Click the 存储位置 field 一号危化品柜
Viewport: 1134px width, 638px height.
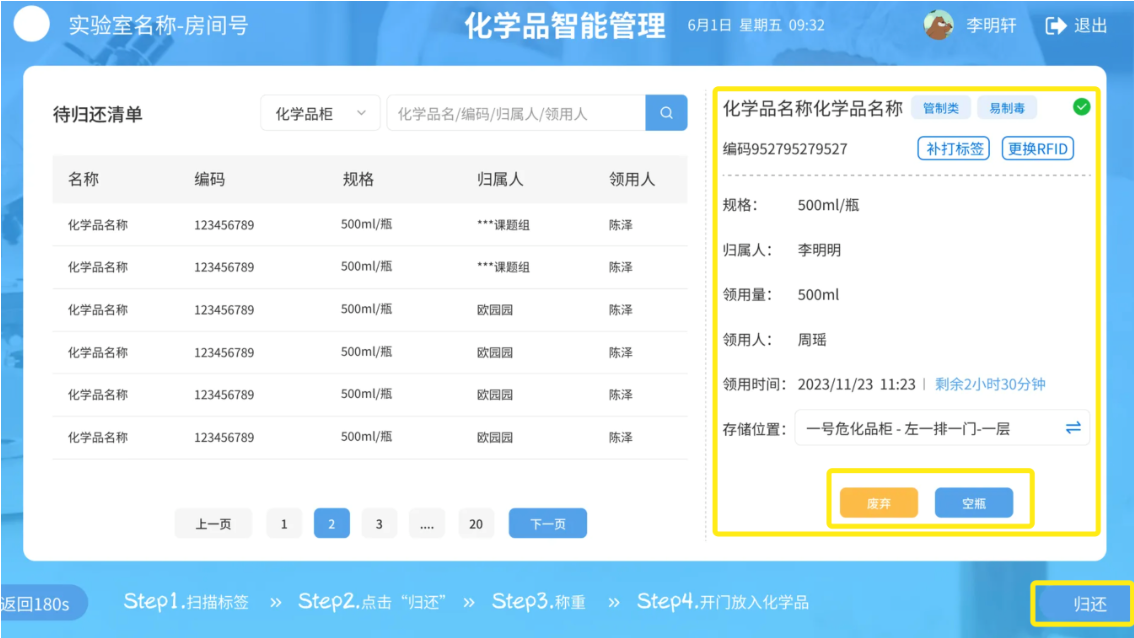942,428
